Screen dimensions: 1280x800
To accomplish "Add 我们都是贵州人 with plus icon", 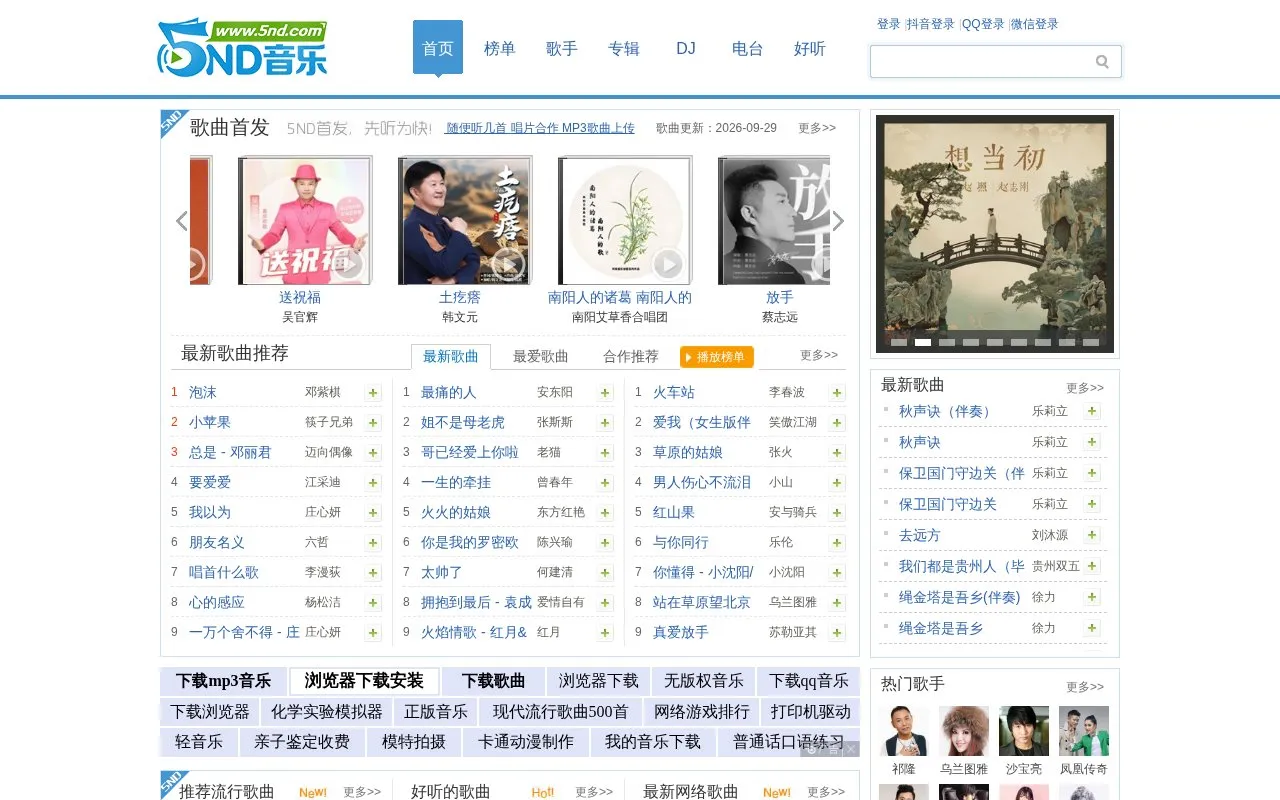I will click(1092, 566).
